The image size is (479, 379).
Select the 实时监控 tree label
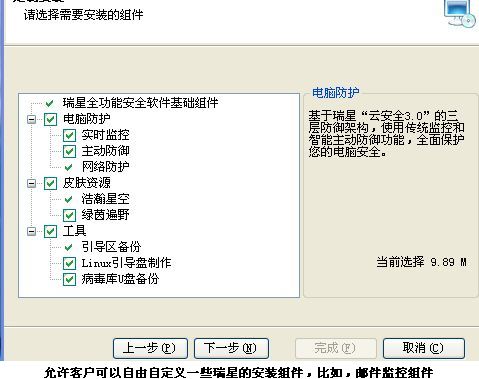pyautogui.click(x=106, y=135)
